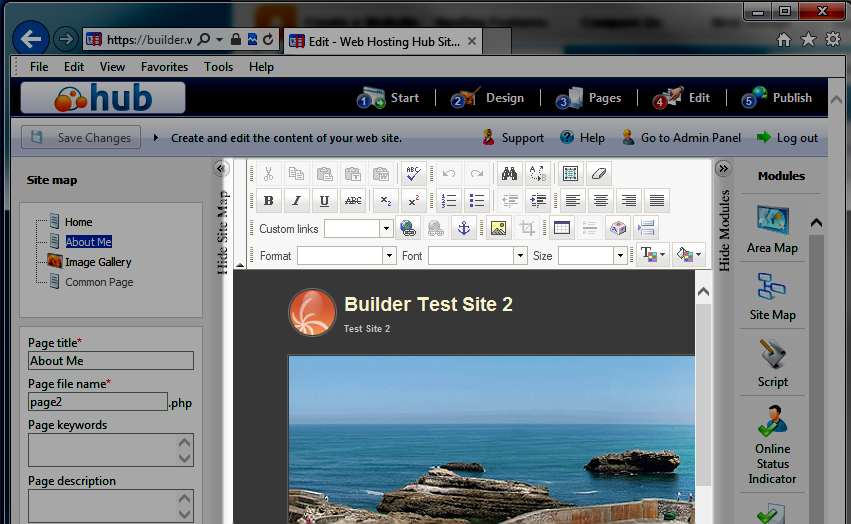
Task: Open the Font dropdown
Action: (x=520, y=256)
